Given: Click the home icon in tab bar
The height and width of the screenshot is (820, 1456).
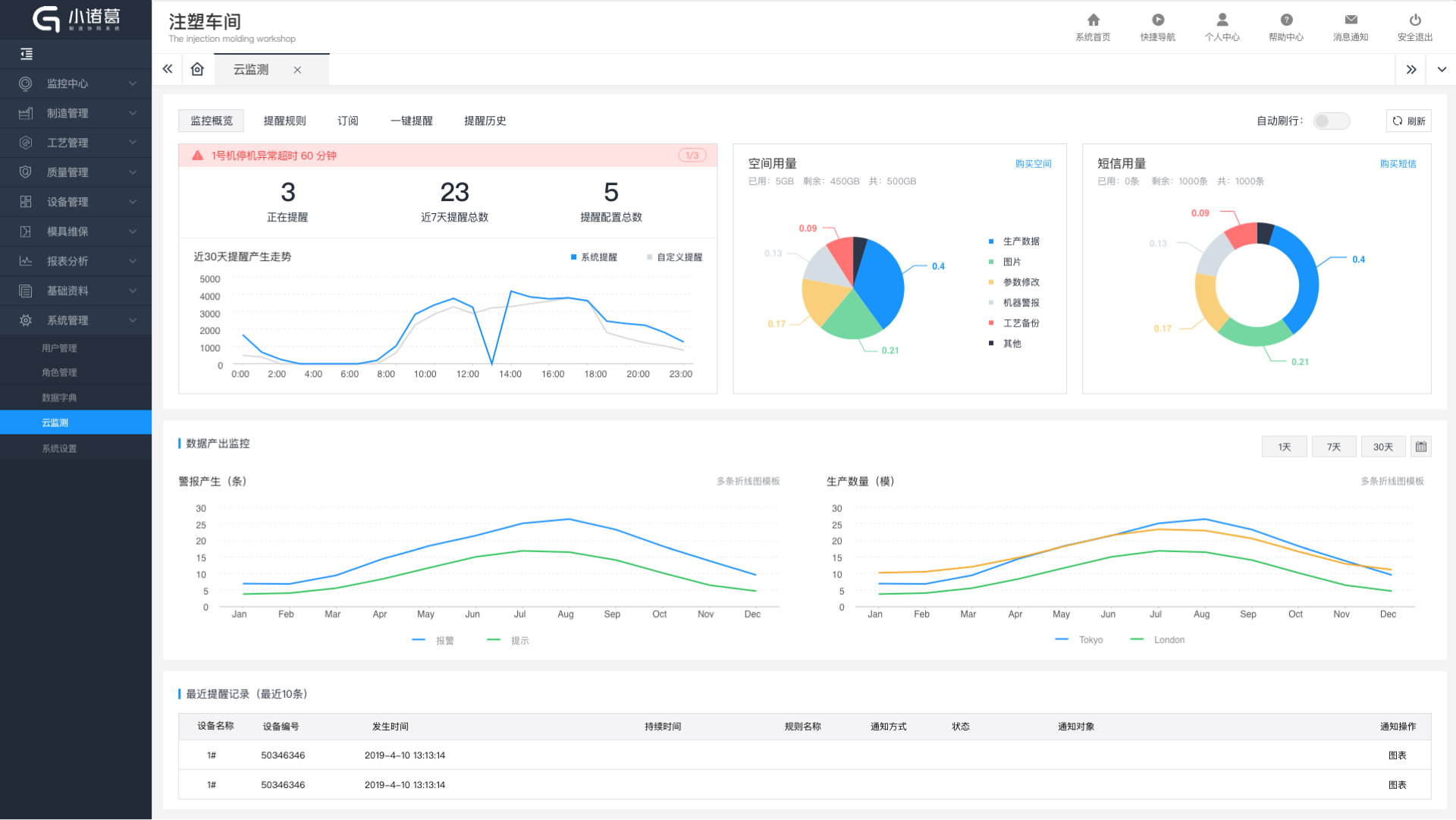Looking at the screenshot, I should click(197, 69).
